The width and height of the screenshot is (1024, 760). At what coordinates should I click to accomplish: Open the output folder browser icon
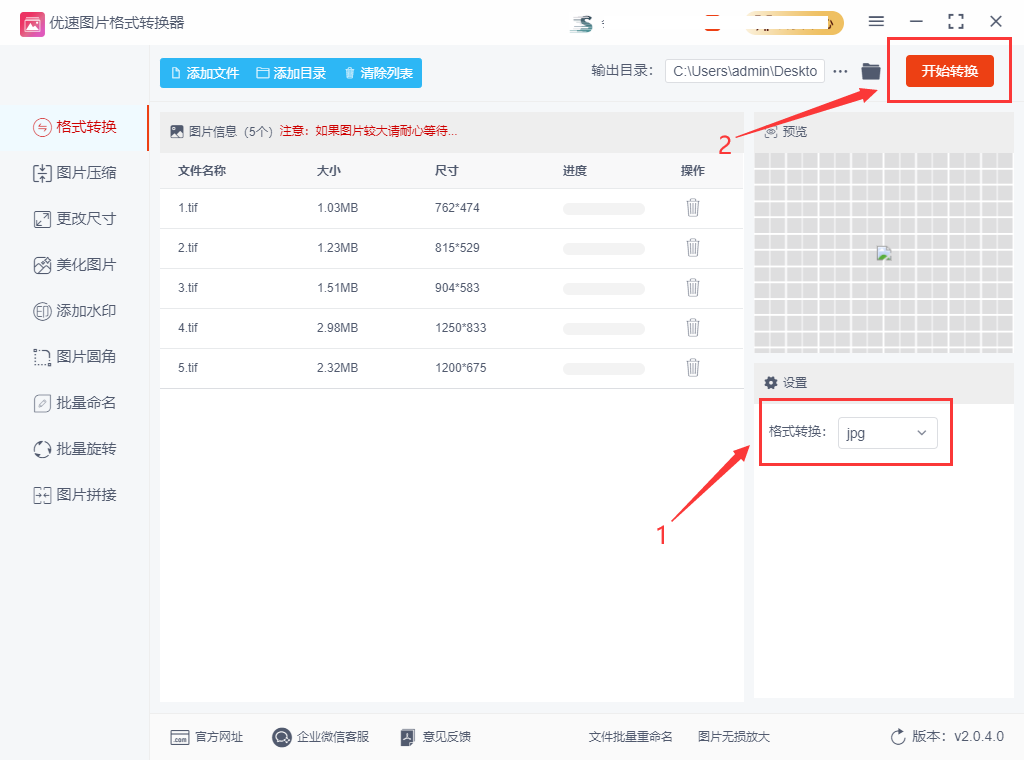point(870,71)
